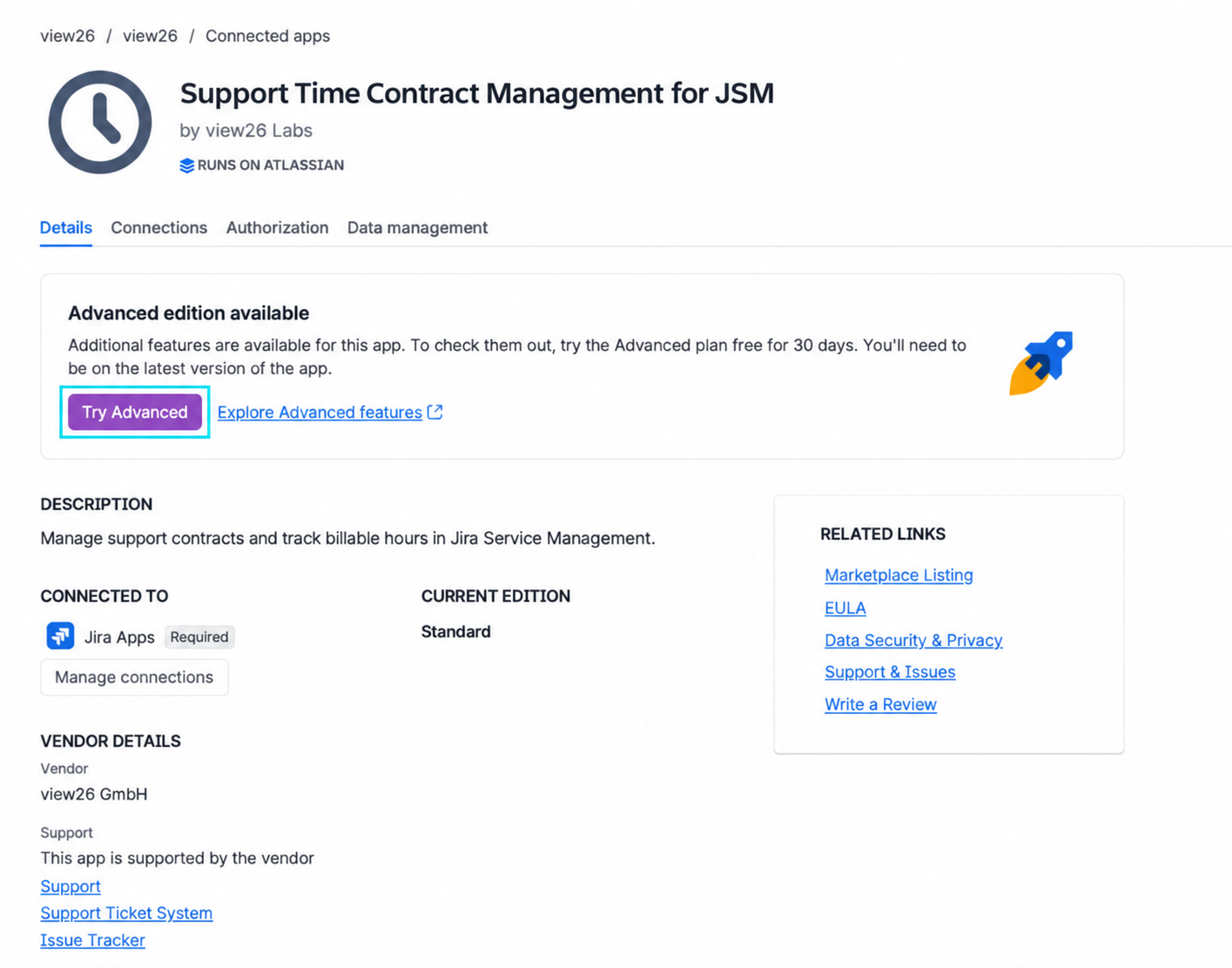Open the EULA link
1232x968 pixels.
845,608
